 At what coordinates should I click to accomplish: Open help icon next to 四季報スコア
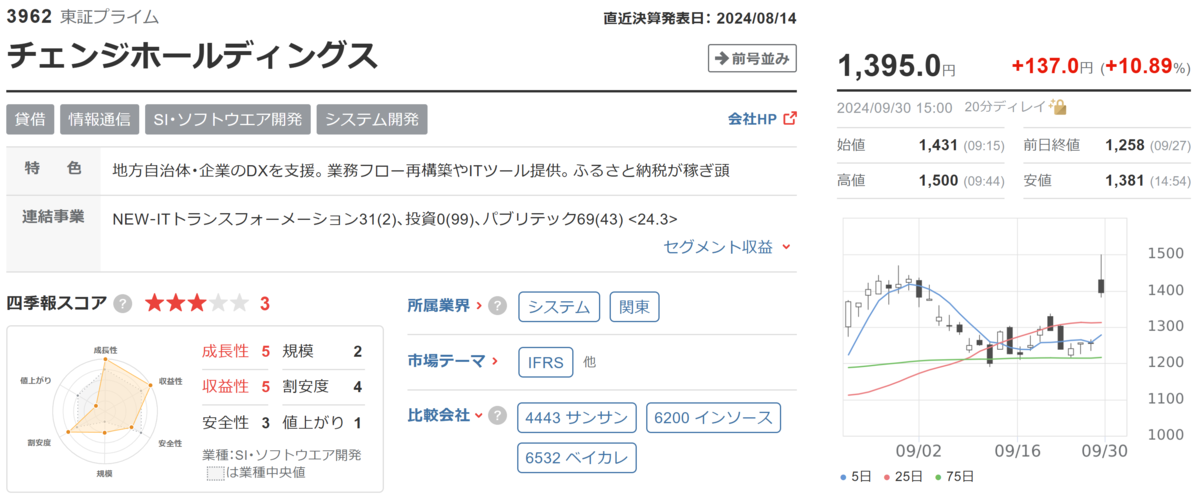(123, 303)
